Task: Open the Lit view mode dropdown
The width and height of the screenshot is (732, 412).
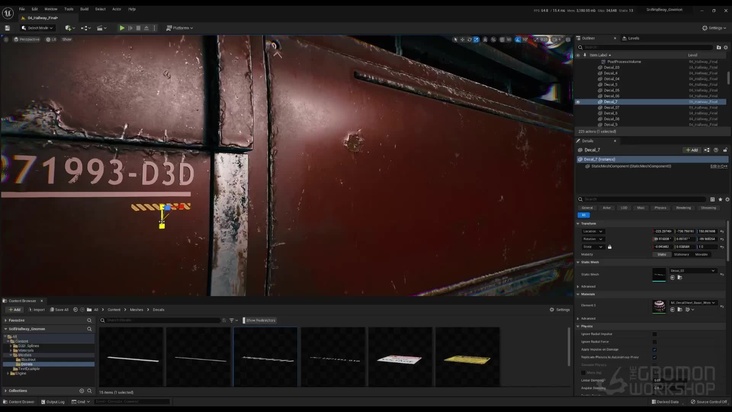Action: coord(51,40)
